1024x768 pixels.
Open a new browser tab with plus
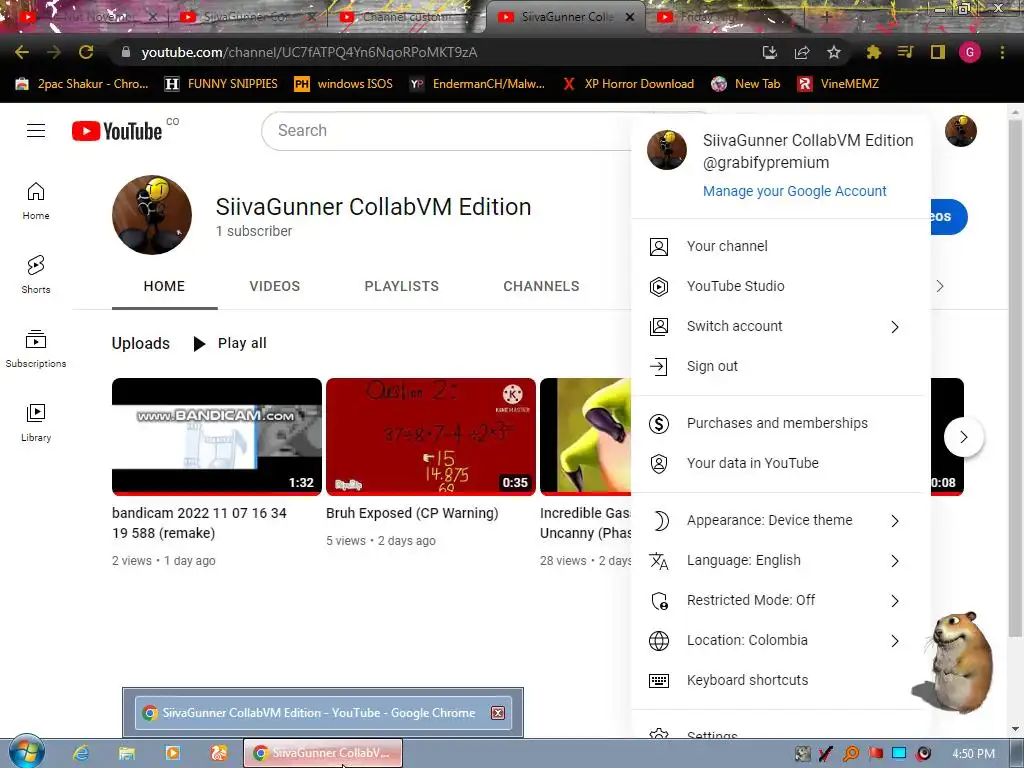(x=826, y=17)
